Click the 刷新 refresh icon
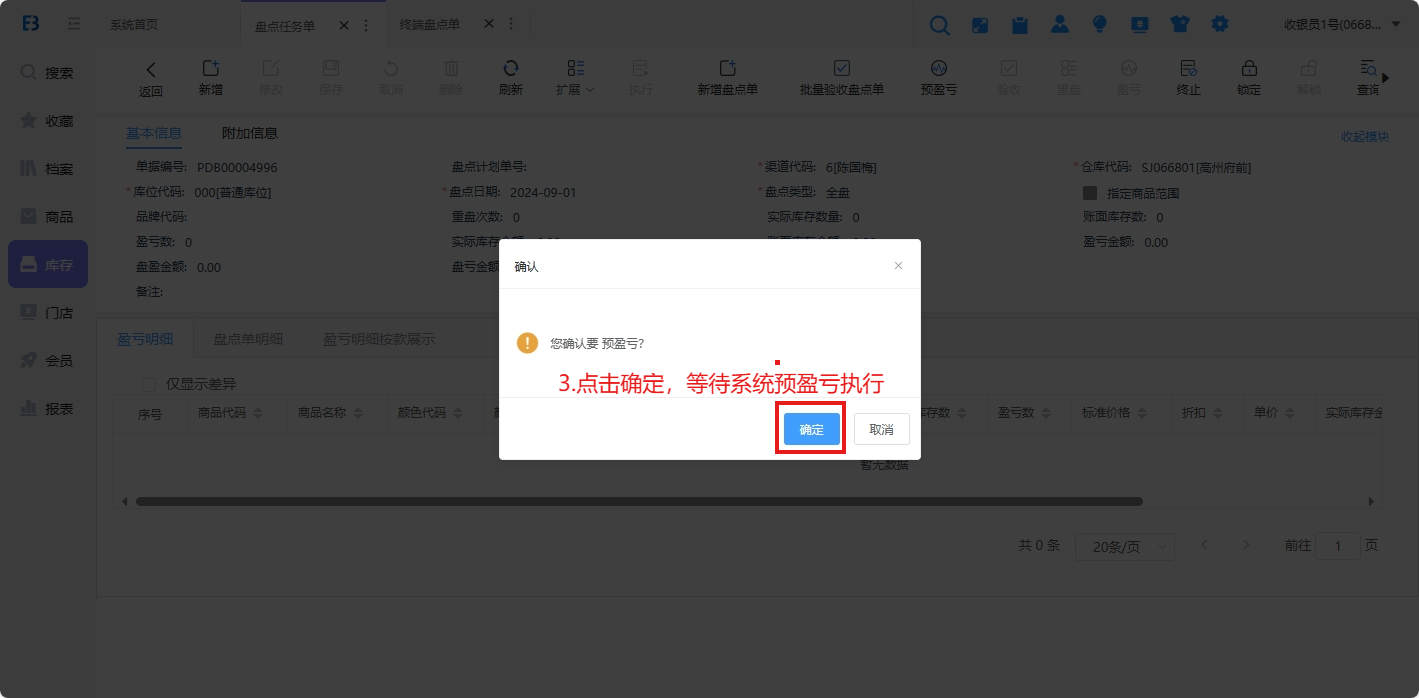 pos(510,68)
